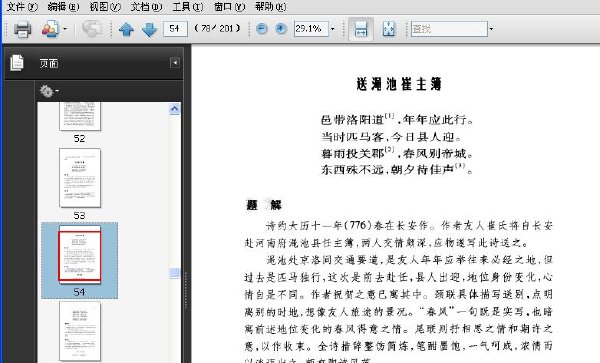Click the thumbnail panel scrollbar handle
Image resolution: width=600 pixels, height=363 pixels.
tap(174, 273)
